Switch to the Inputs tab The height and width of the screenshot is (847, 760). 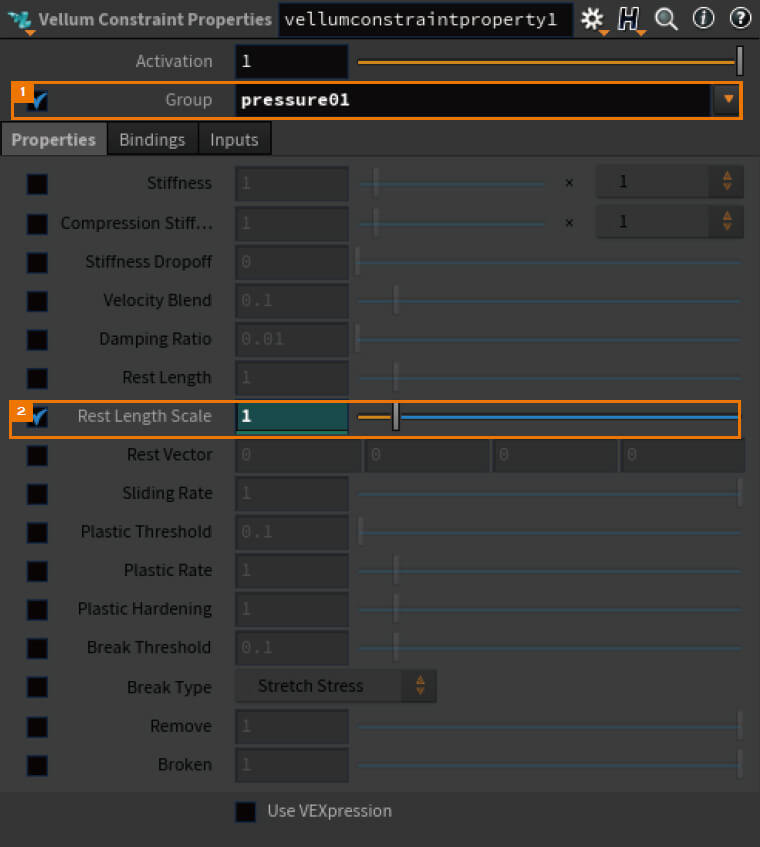(x=234, y=140)
